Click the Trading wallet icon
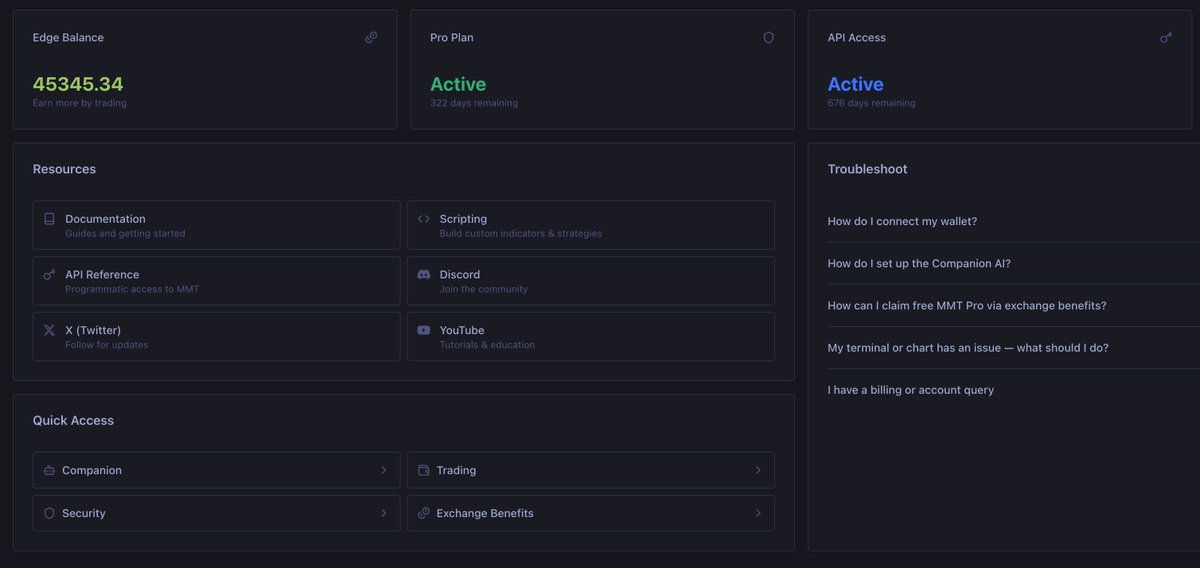 pyautogui.click(x=424, y=470)
